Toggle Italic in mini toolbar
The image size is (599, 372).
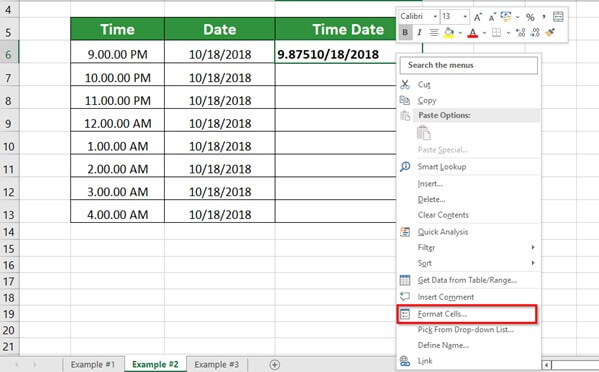(x=419, y=33)
